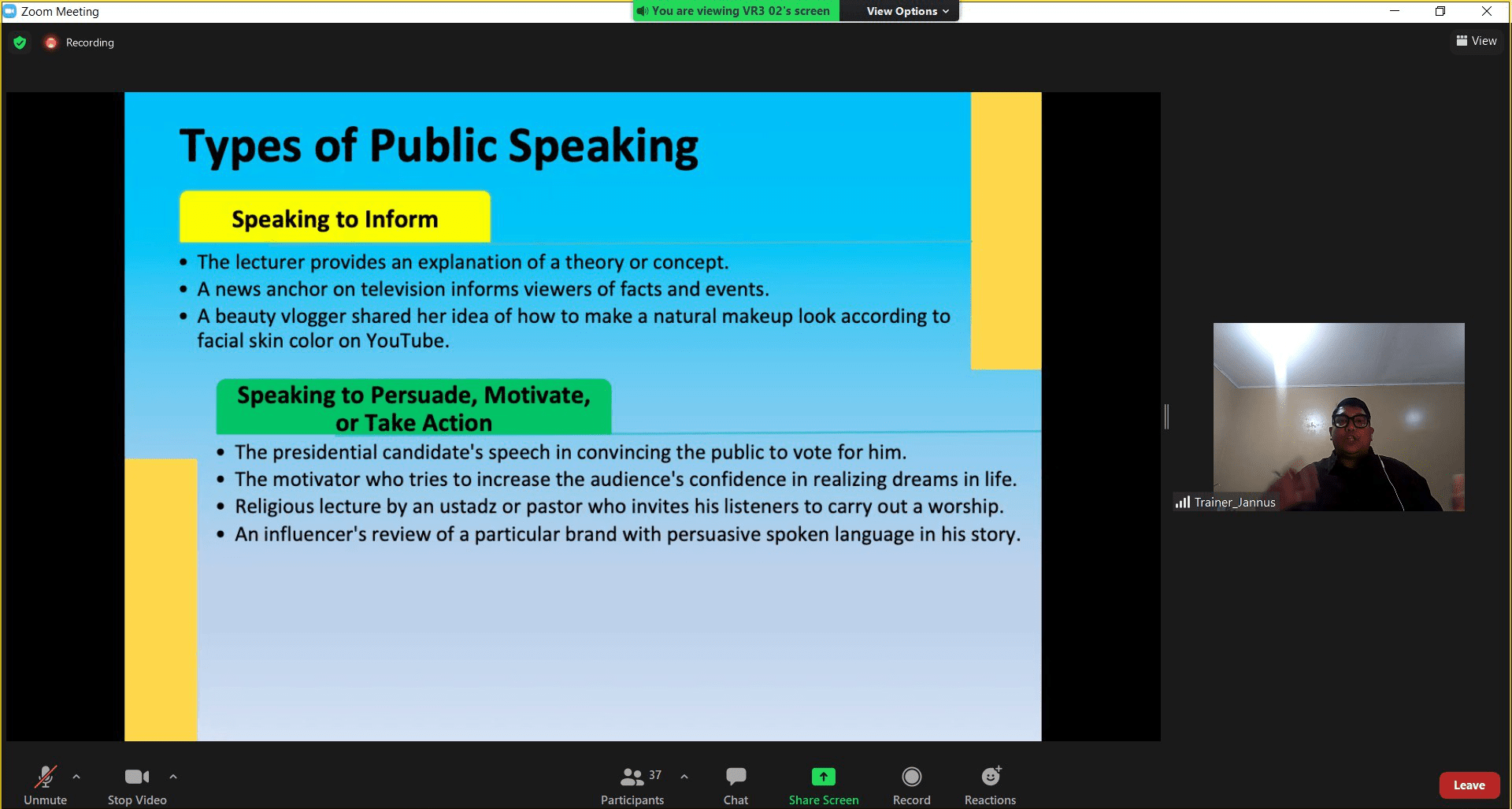
Task: Expand the Participants chevron menu
Action: (x=684, y=776)
